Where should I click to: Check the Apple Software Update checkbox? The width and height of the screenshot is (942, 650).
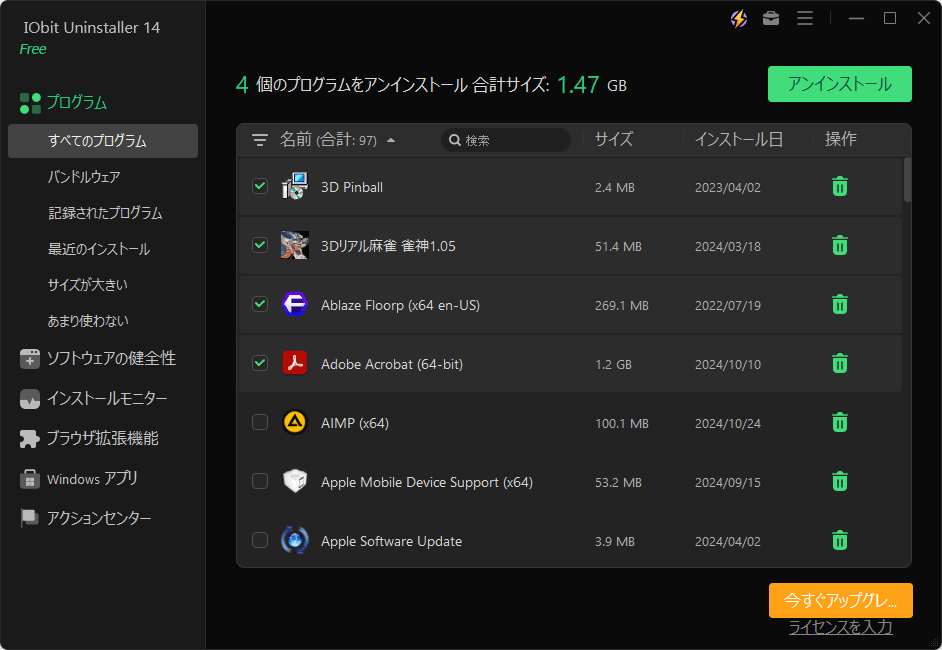[x=260, y=540]
